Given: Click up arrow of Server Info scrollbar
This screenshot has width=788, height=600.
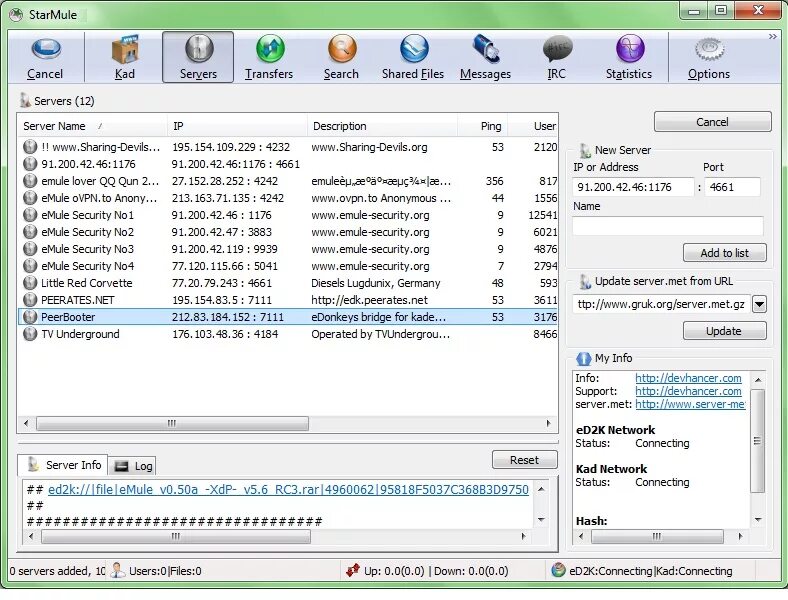Looking at the screenshot, I should 541,488.
